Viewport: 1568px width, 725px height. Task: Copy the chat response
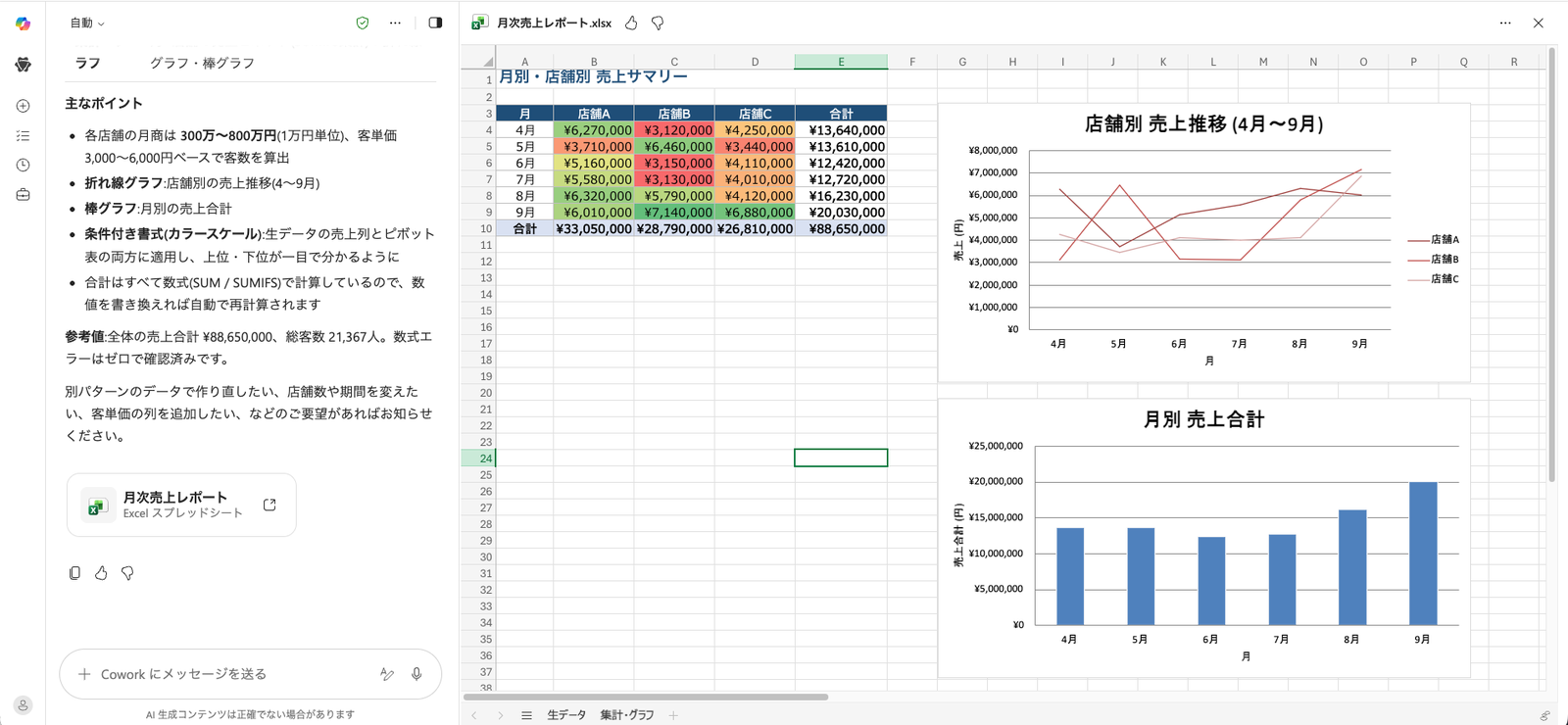[x=74, y=573]
